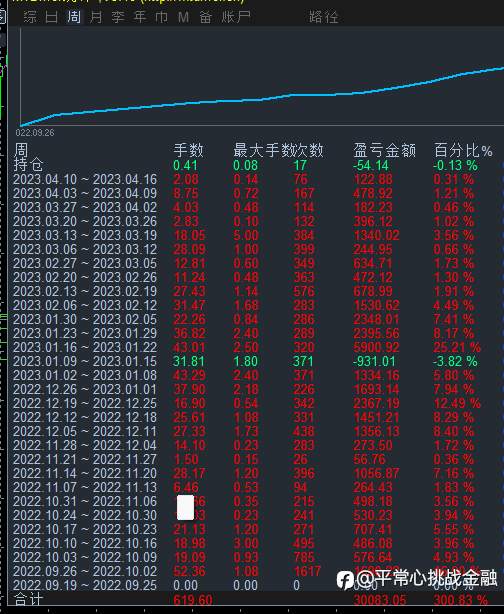Click profit value 5900.92
This screenshot has height=614, width=504.
[x=376, y=347]
